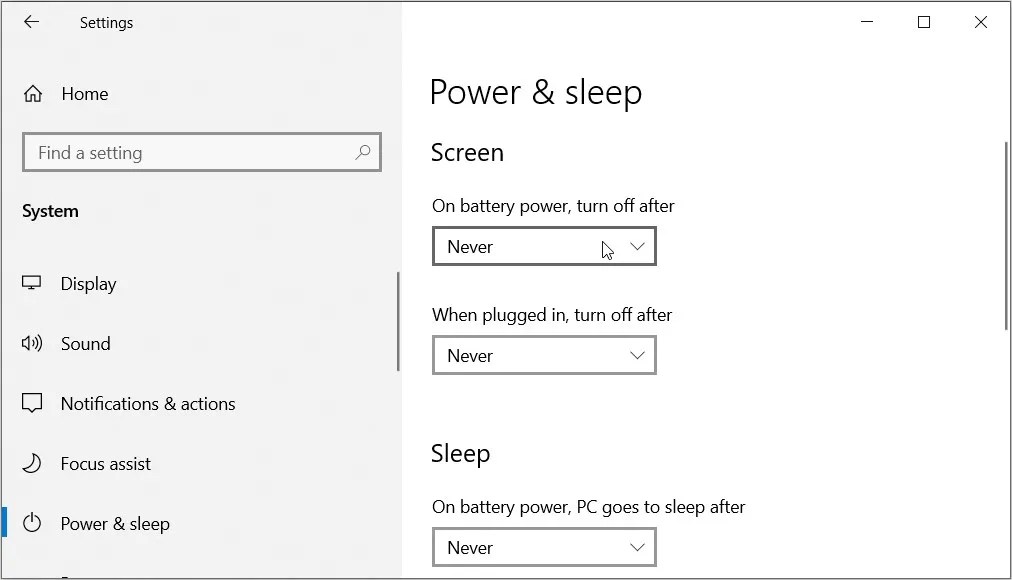Image resolution: width=1012 pixels, height=580 pixels.
Task: Open the battery screen turn-off time dropdown
Action: tap(544, 246)
